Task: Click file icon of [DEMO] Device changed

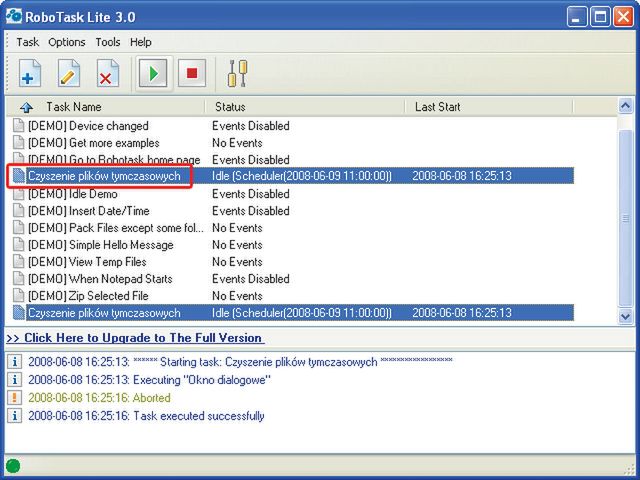Action: point(18,126)
